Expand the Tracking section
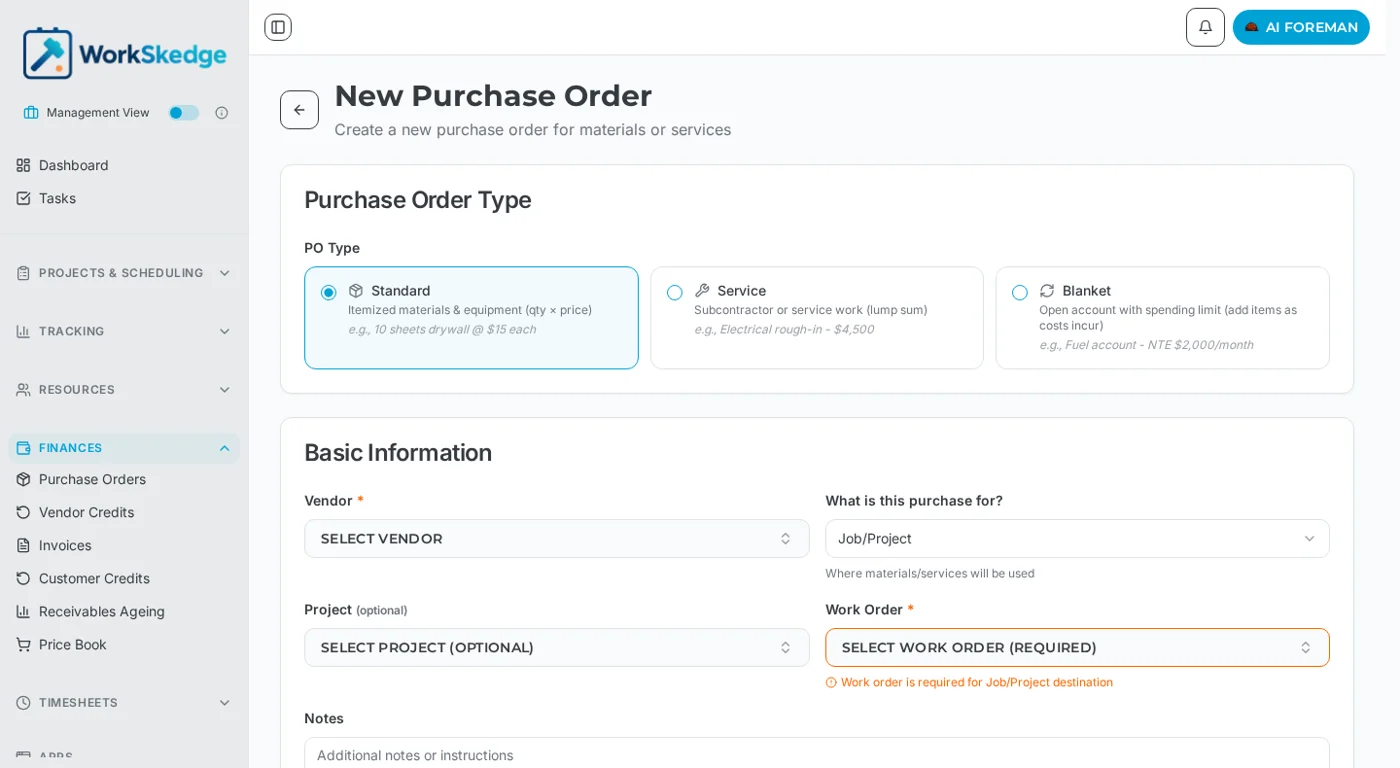The height and width of the screenshot is (768, 1400). click(x=124, y=331)
